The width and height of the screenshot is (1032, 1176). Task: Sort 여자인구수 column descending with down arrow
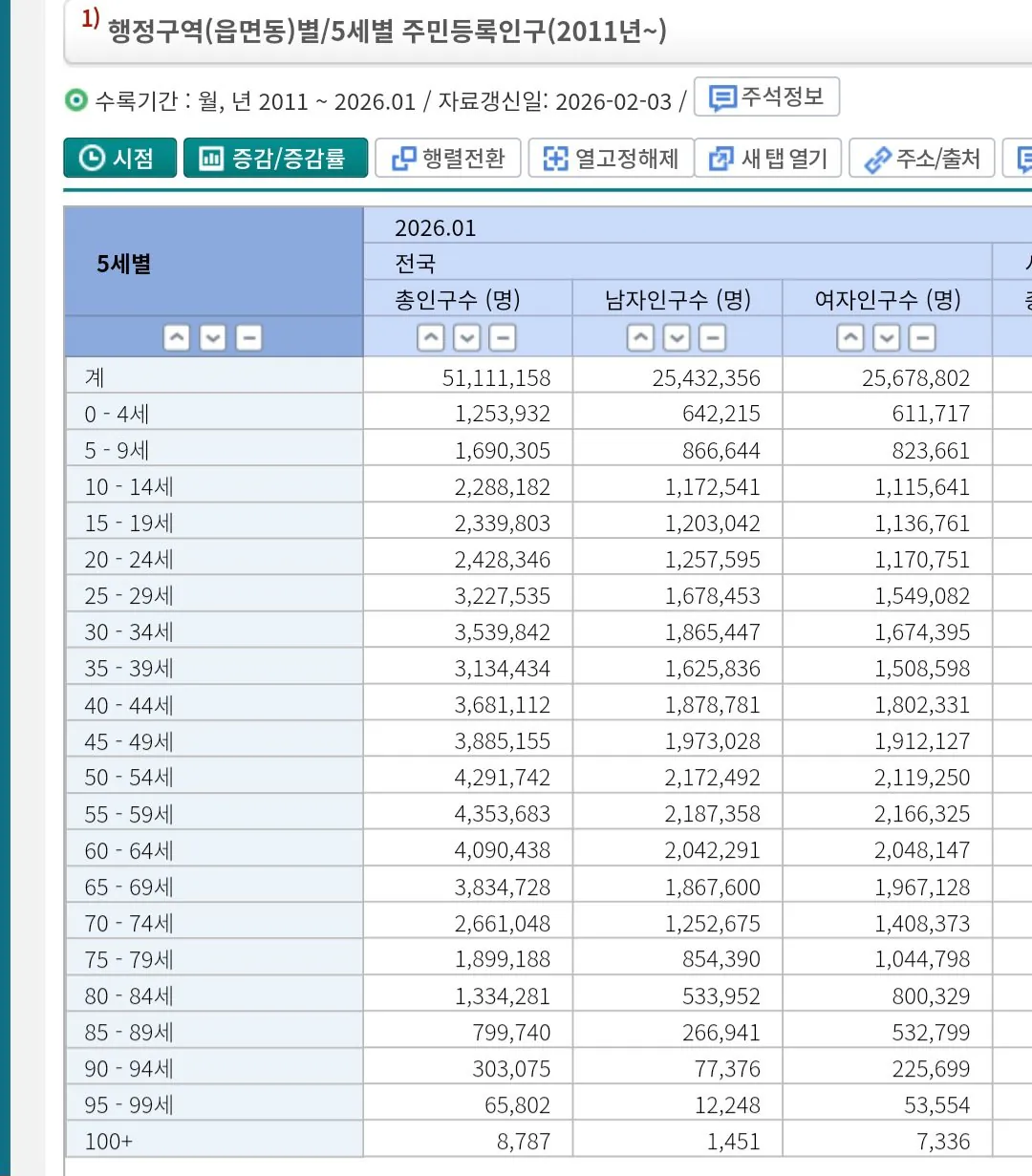click(887, 338)
